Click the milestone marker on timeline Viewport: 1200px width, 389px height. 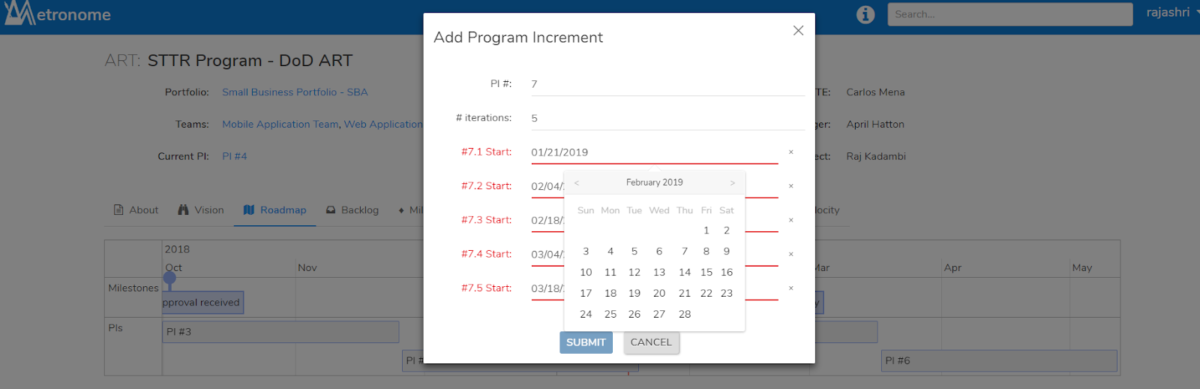click(169, 279)
